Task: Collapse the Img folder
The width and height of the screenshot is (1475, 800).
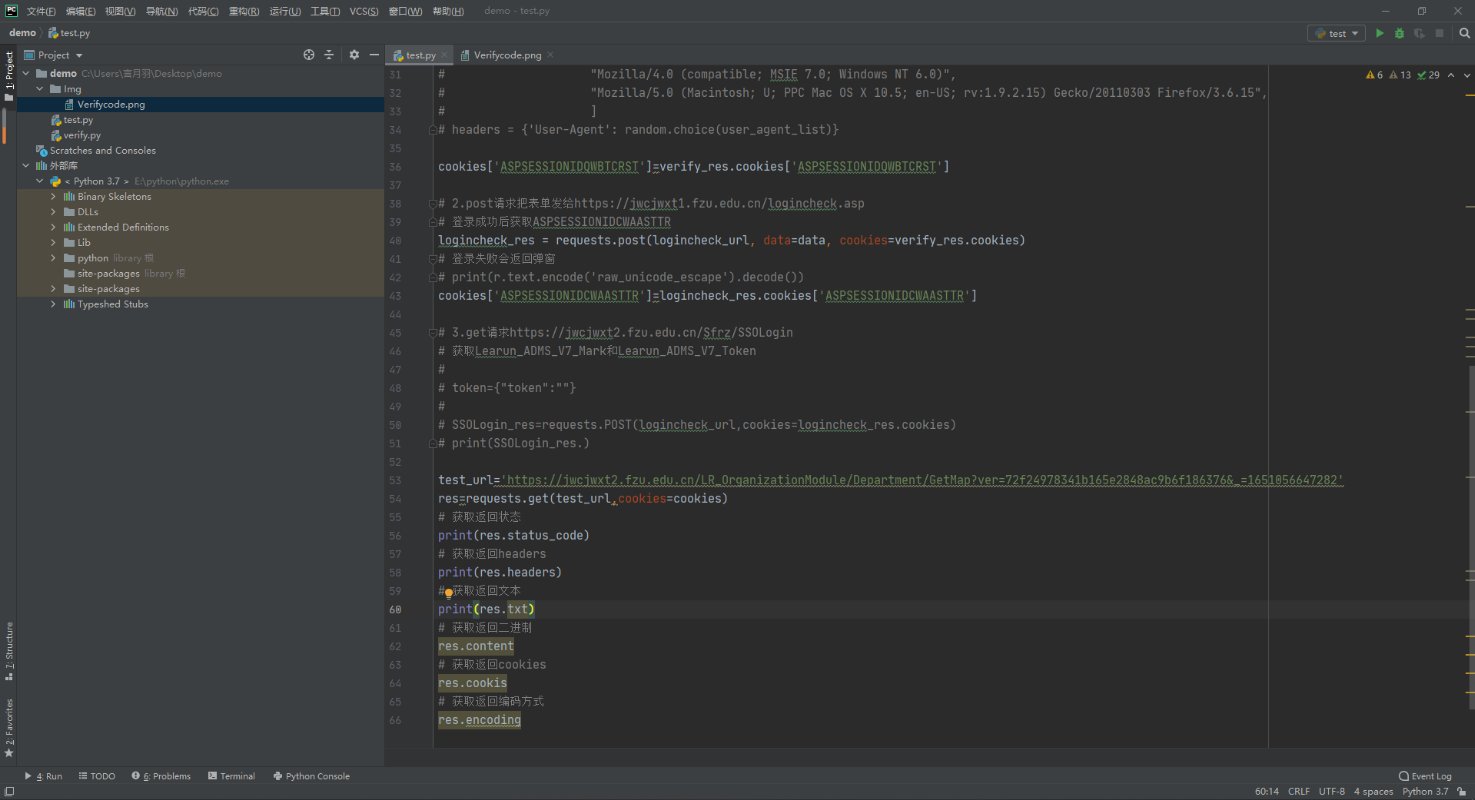Action: point(40,89)
